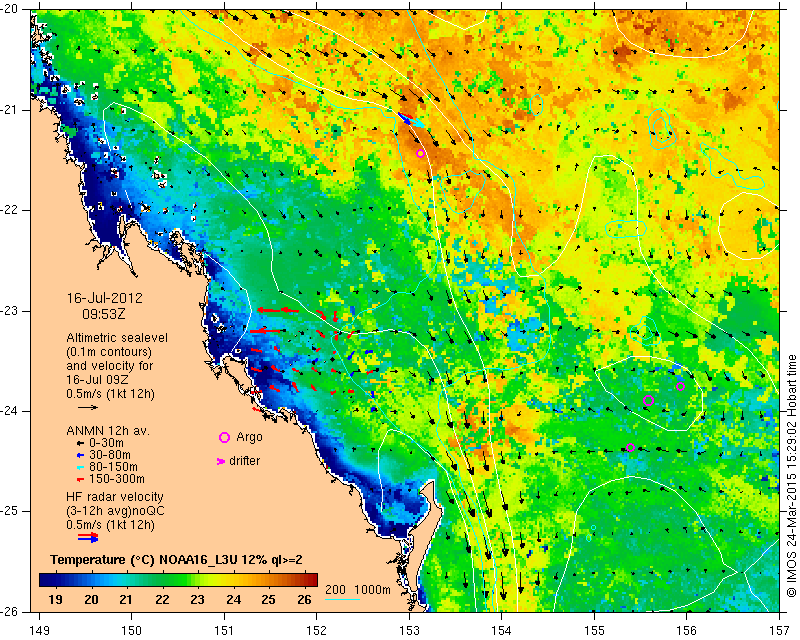Click the magenta Argo circle in the legend
Image resolution: width=800 pixels, height=640 pixels.
224,437
